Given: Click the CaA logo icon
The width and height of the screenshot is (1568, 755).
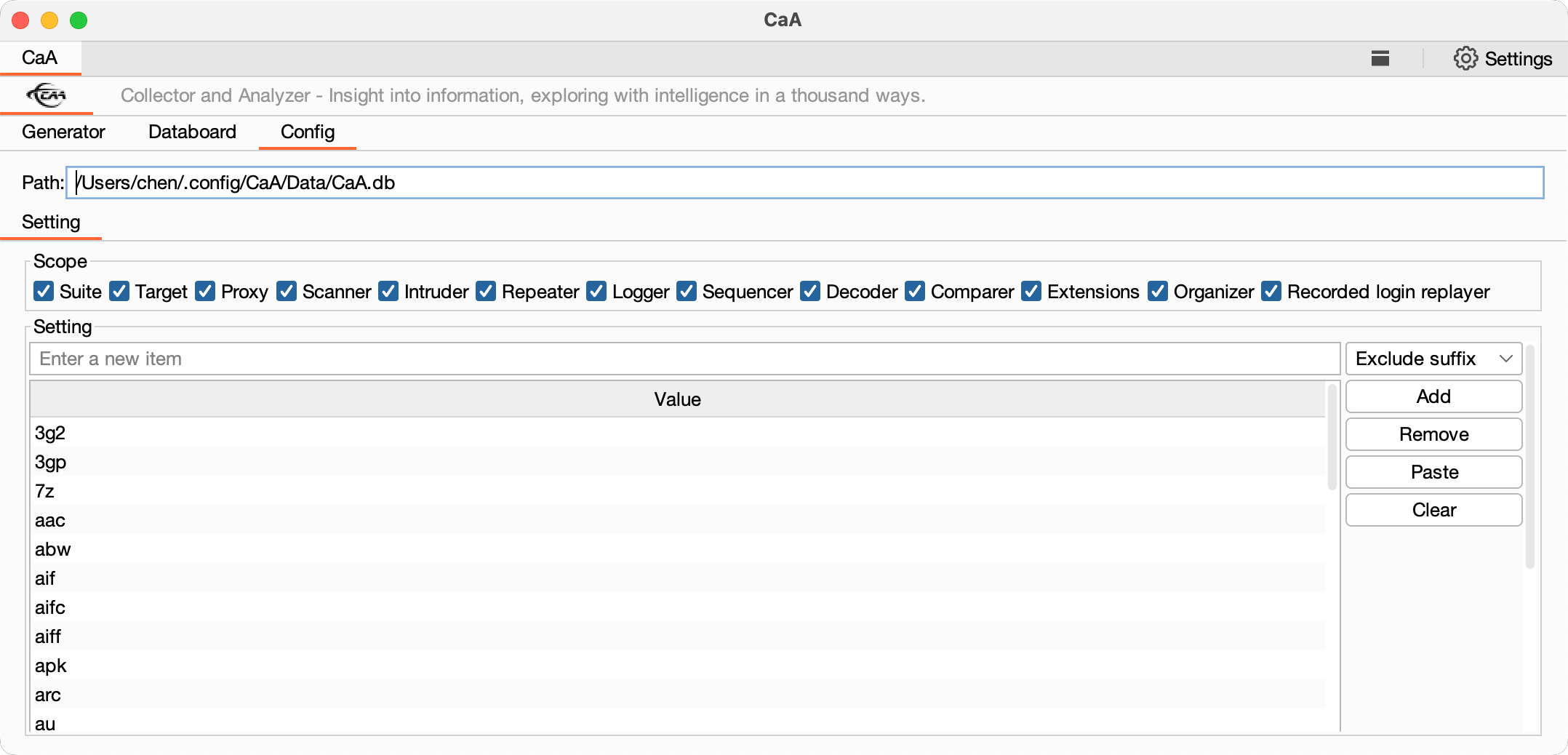Looking at the screenshot, I should tap(46, 95).
